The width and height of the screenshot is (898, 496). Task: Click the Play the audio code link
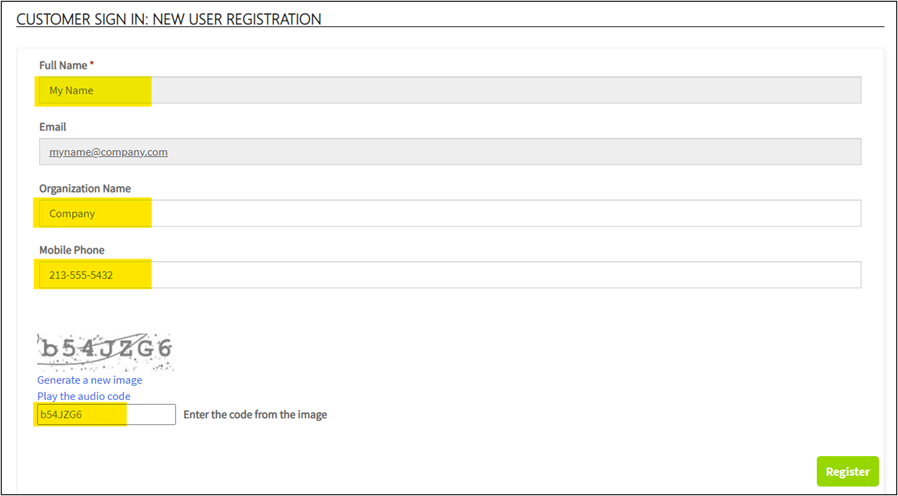[84, 396]
